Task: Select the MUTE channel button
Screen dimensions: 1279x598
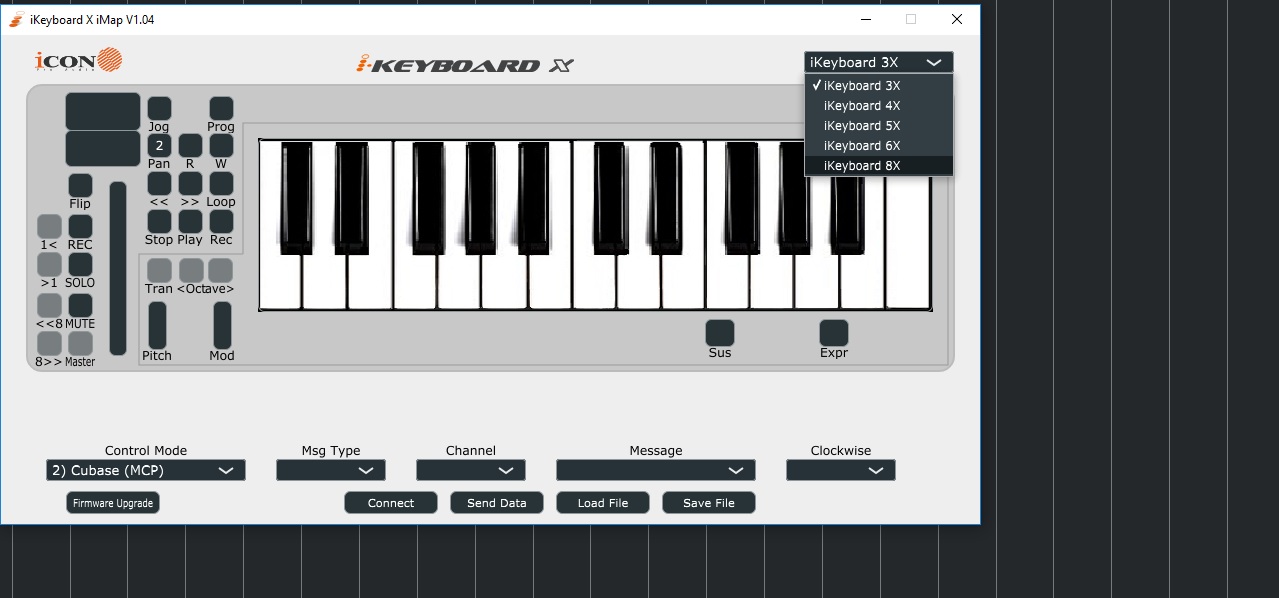Action: [80, 305]
